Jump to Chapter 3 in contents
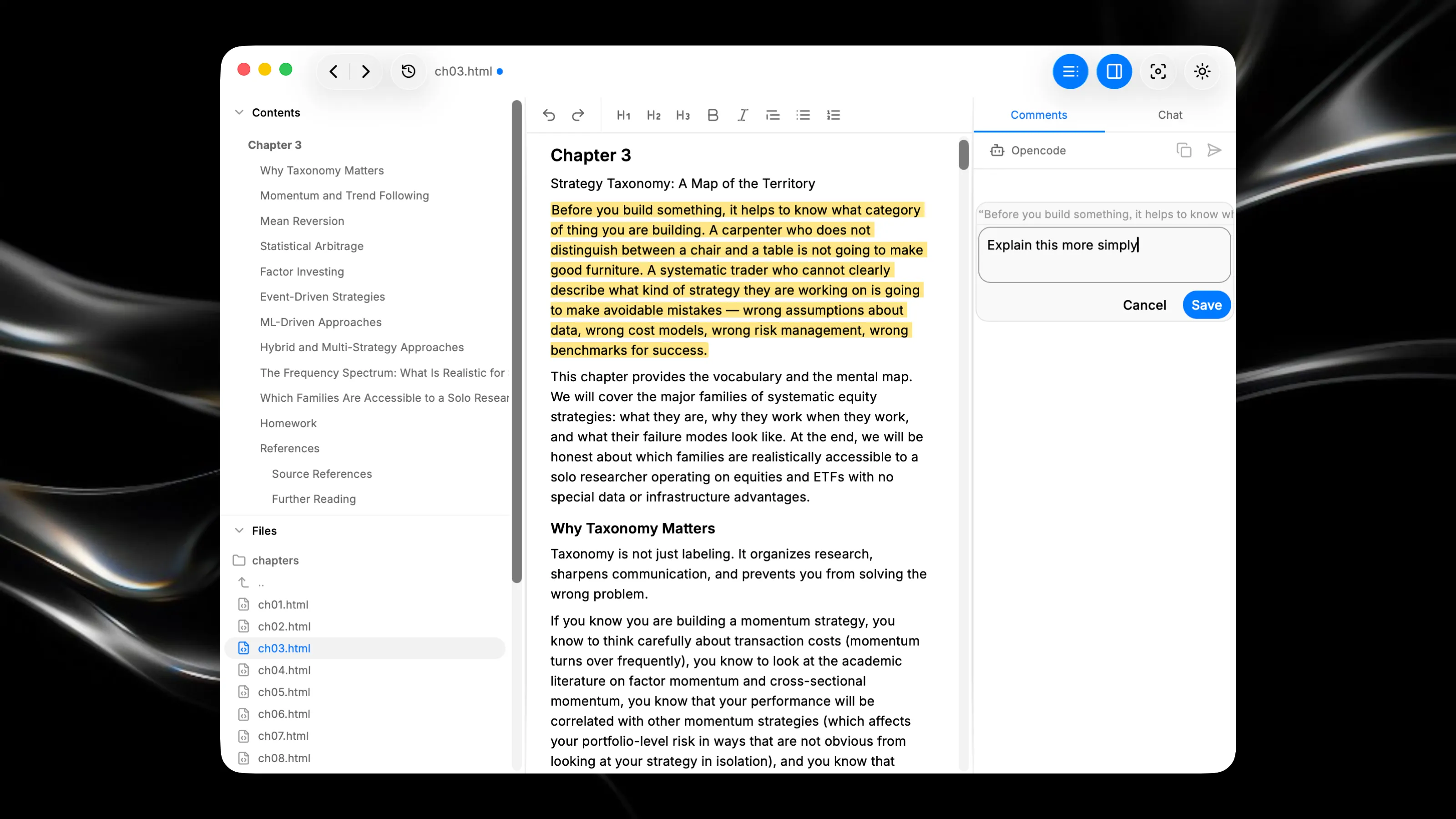 [275, 145]
